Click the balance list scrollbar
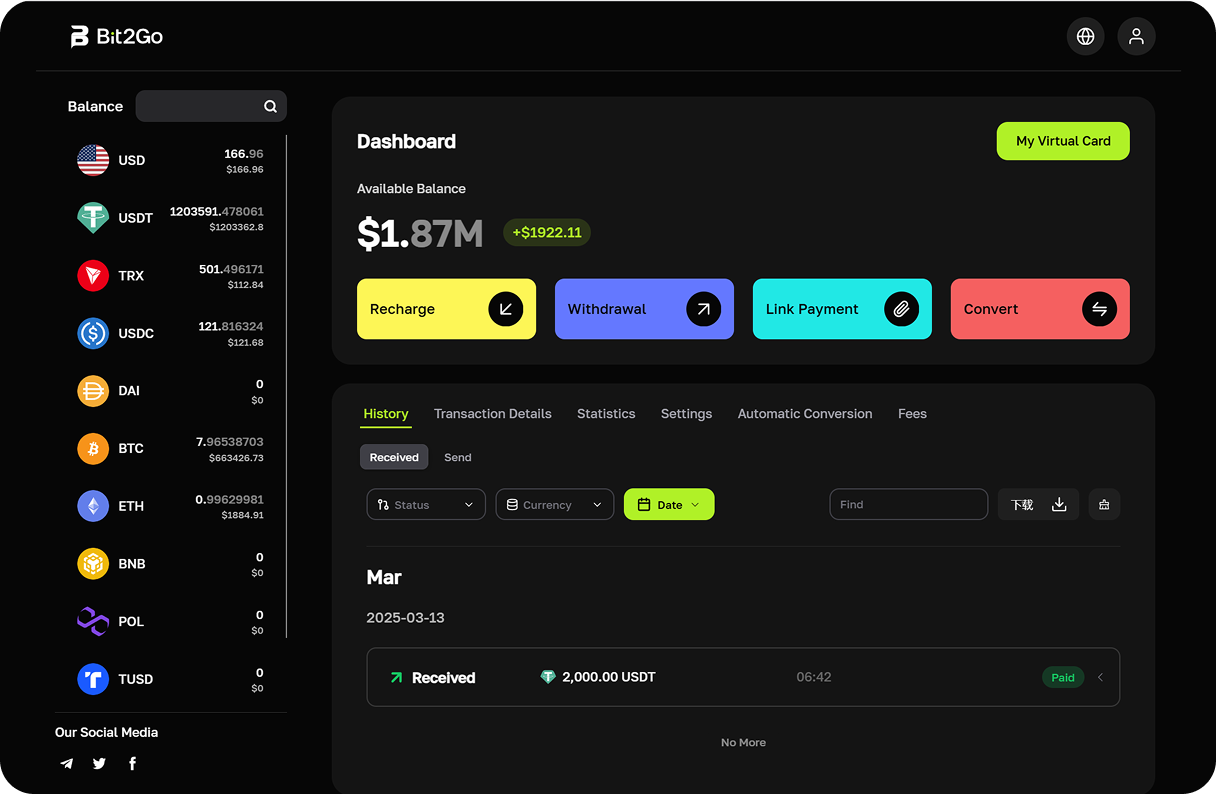Image resolution: width=1216 pixels, height=794 pixels. 287,386
